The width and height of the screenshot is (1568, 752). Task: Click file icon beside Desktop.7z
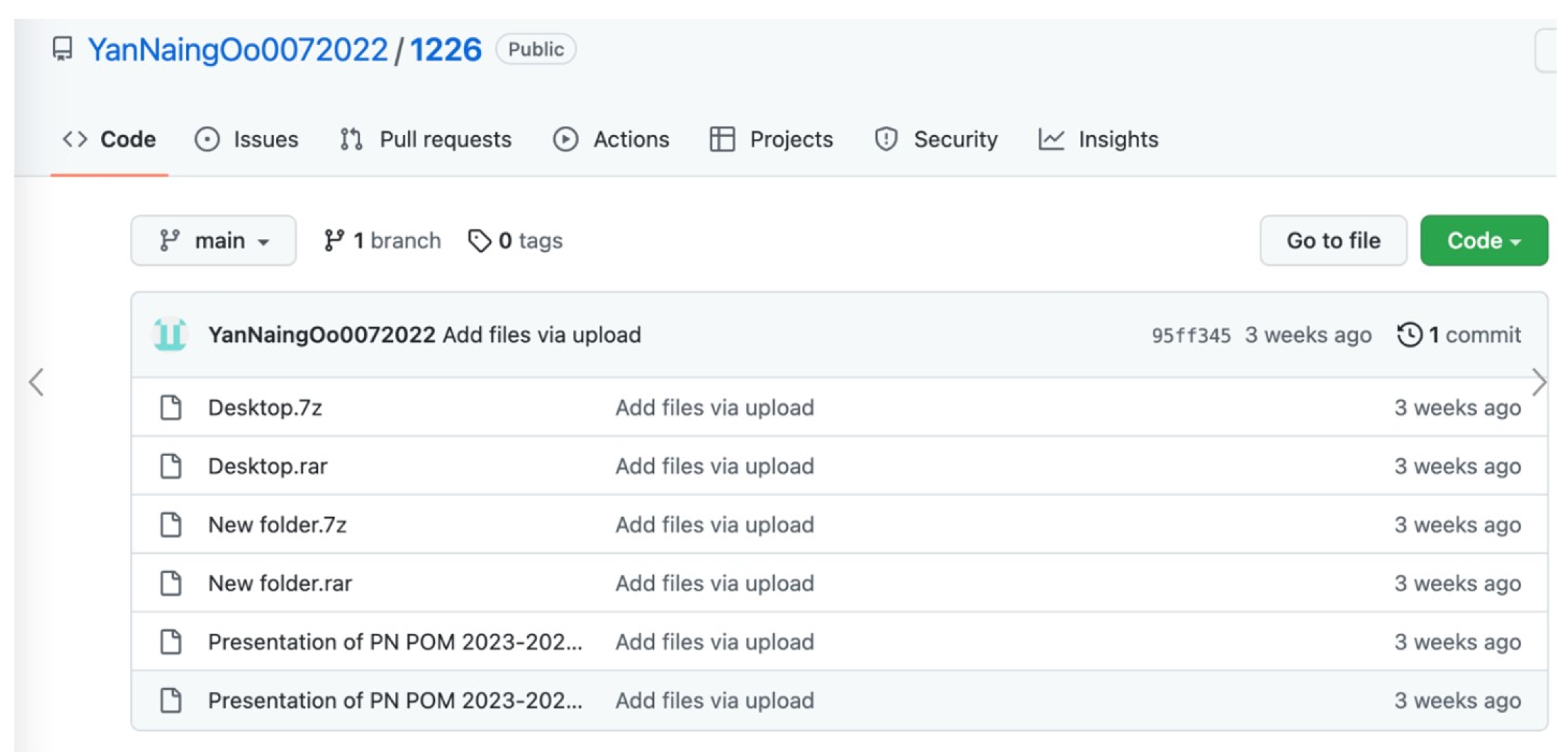(x=171, y=408)
